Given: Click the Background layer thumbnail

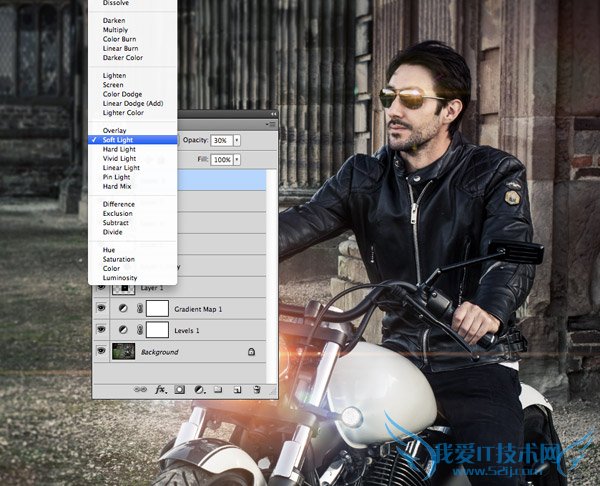Looking at the screenshot, I should click(x=124, y=351).
